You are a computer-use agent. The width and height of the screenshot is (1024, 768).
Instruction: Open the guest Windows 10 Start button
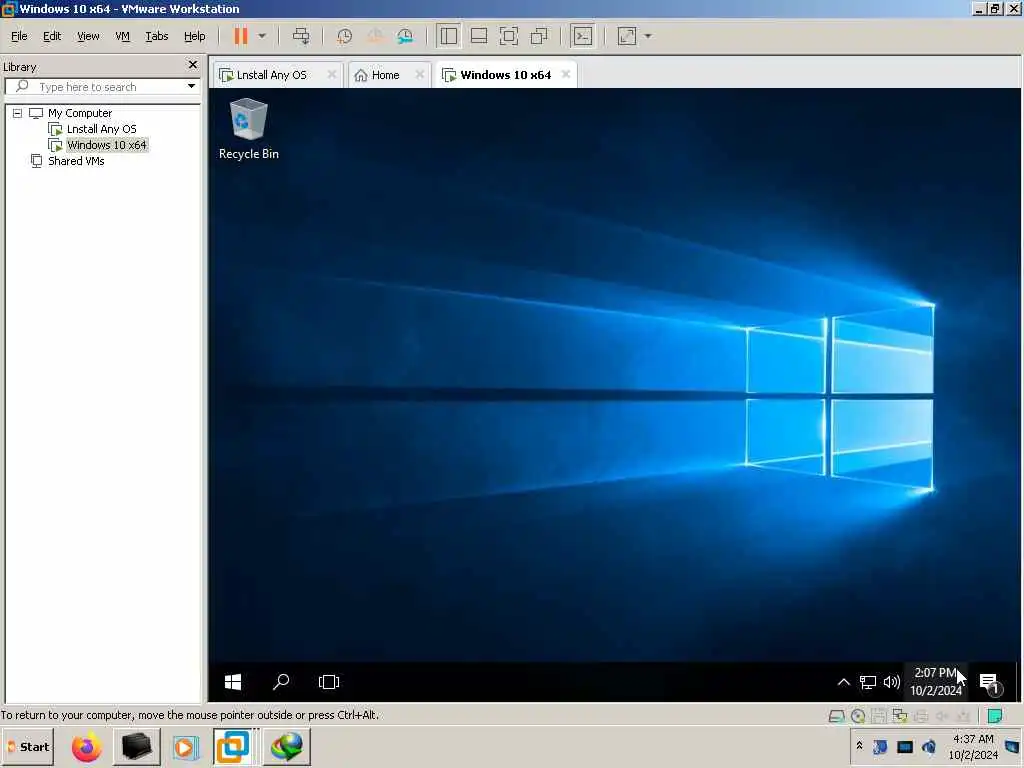[x=233, y=682]
